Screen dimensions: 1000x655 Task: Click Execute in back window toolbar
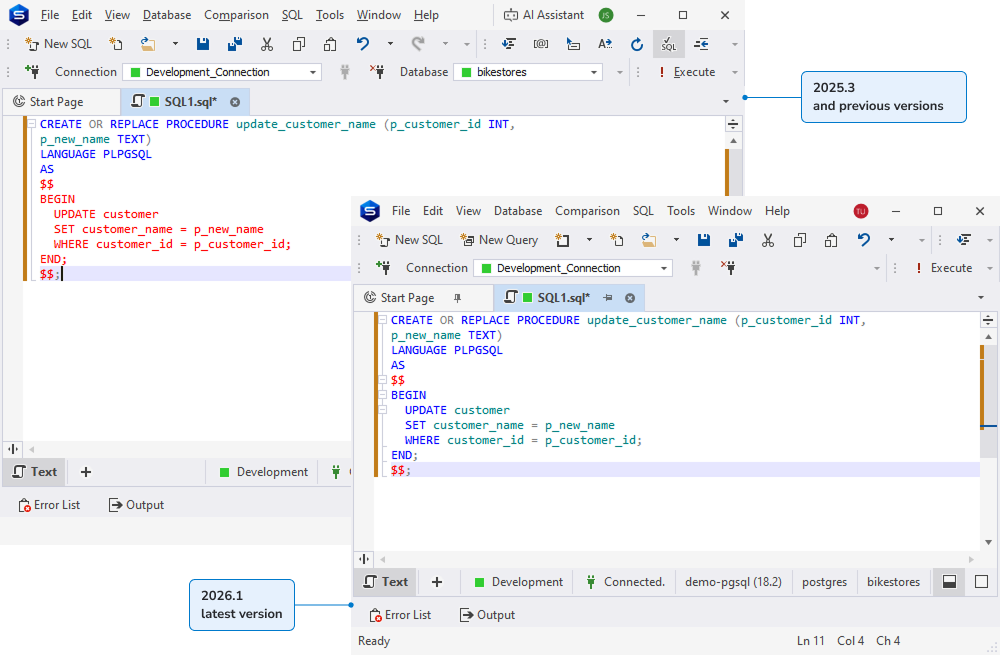688,72
